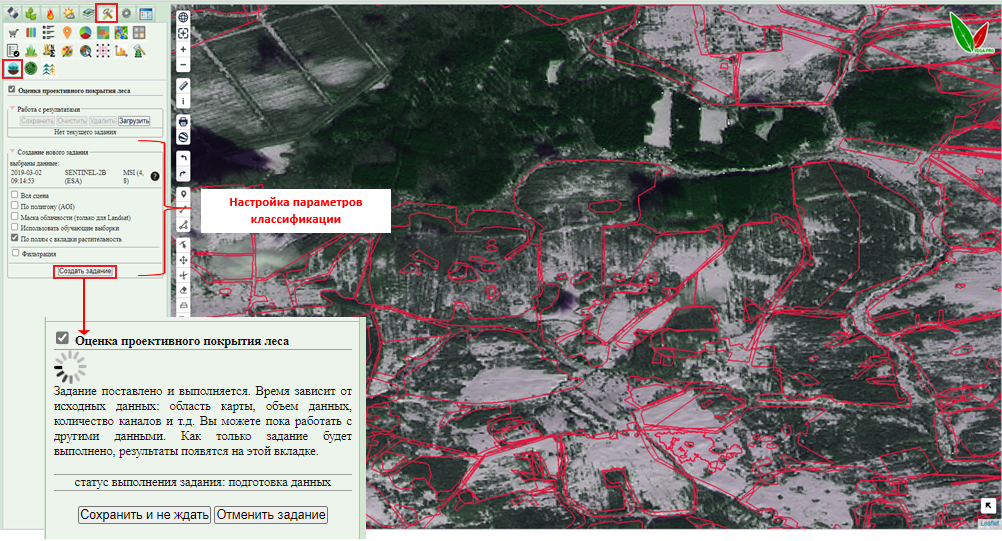Zoom in on the map
The image size is (1002, 541).
[183, 49]
